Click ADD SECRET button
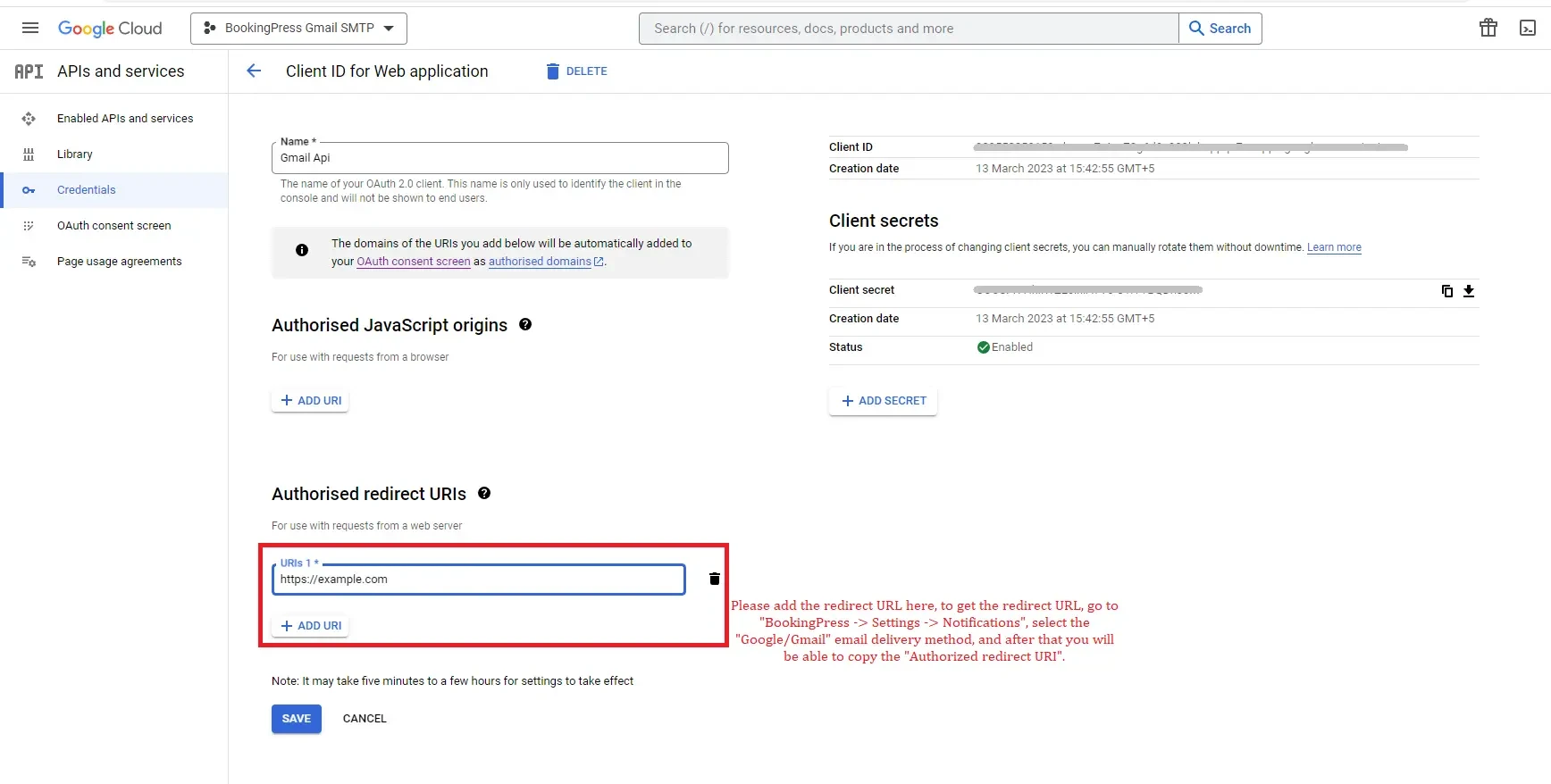 [884, 401]
